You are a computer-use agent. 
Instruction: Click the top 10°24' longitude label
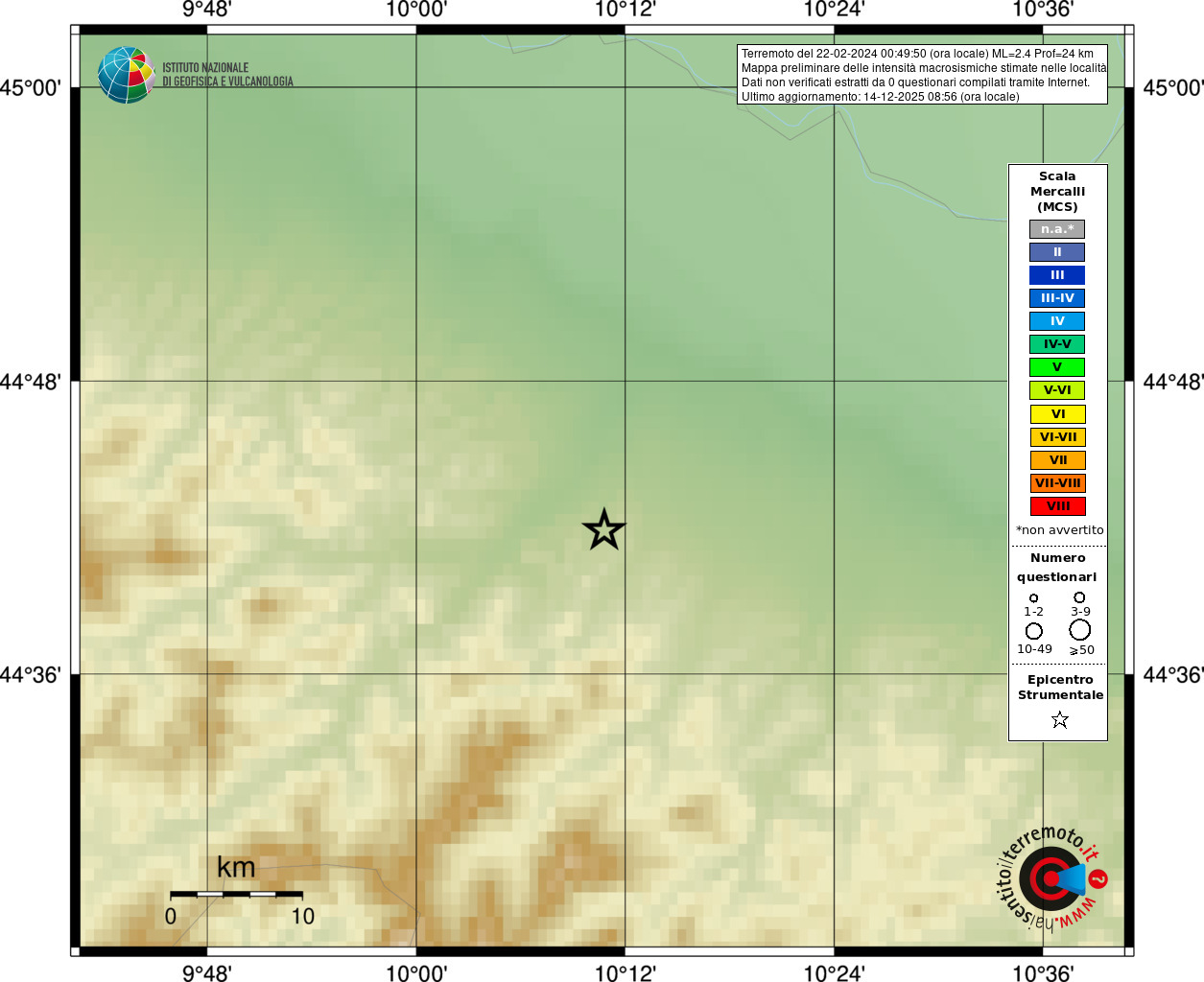point(834,10)
